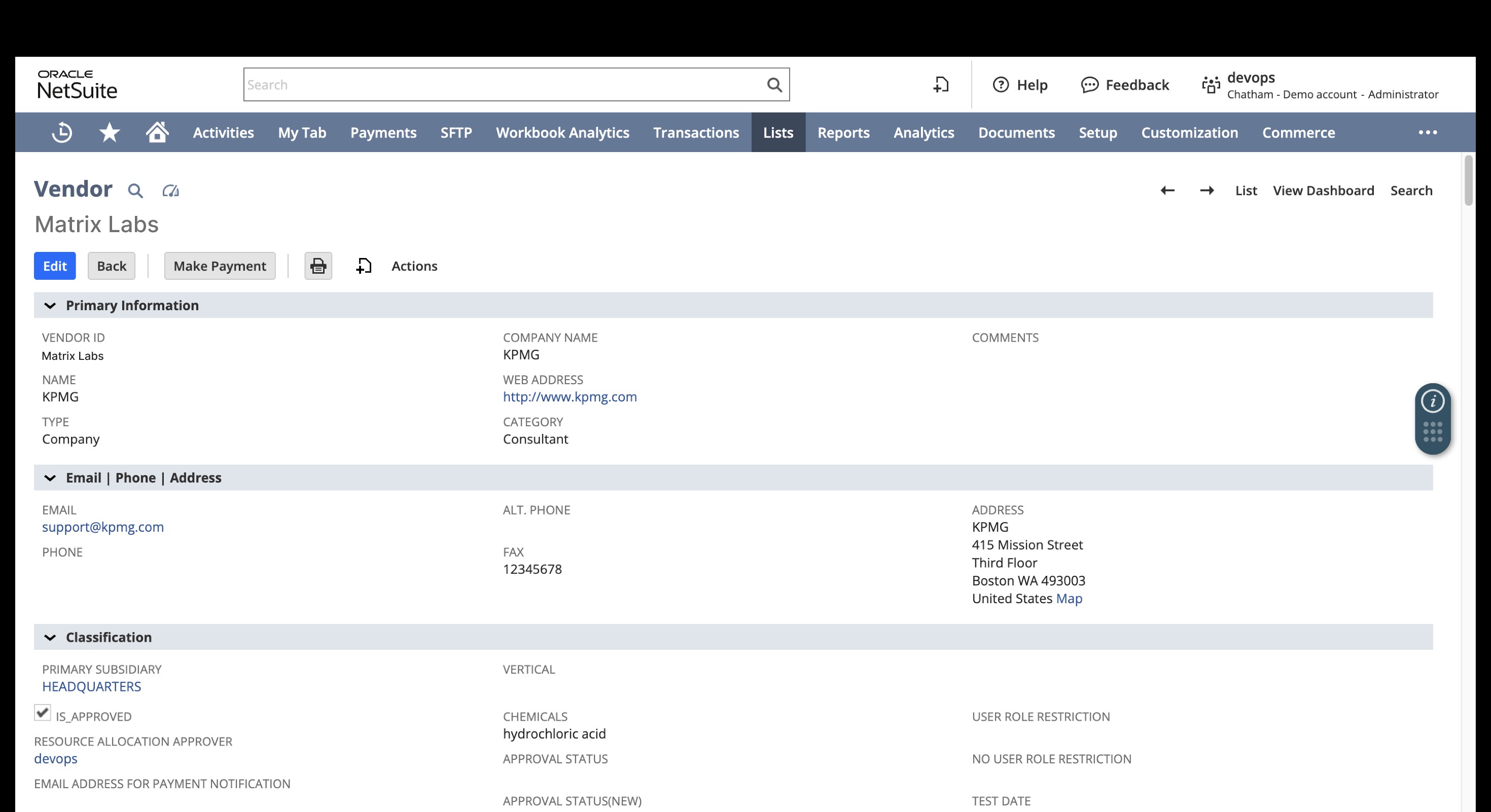Click the Search link at top right
Image resolution: width=1491 pixels, height=812 pixels.
click(1411, 191)
